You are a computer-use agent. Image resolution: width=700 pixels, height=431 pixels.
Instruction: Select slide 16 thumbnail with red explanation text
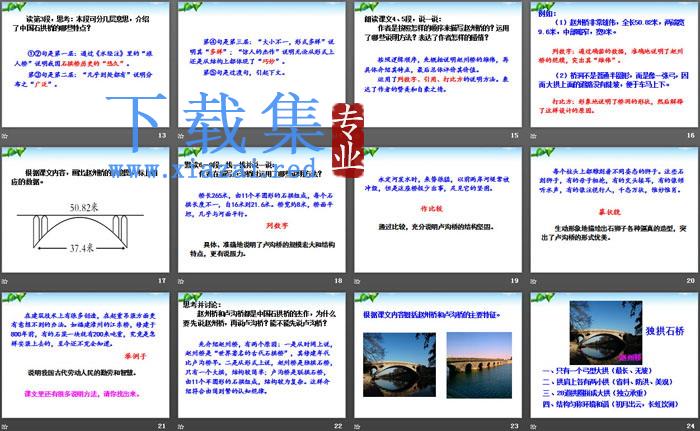(x=614, y=65)
